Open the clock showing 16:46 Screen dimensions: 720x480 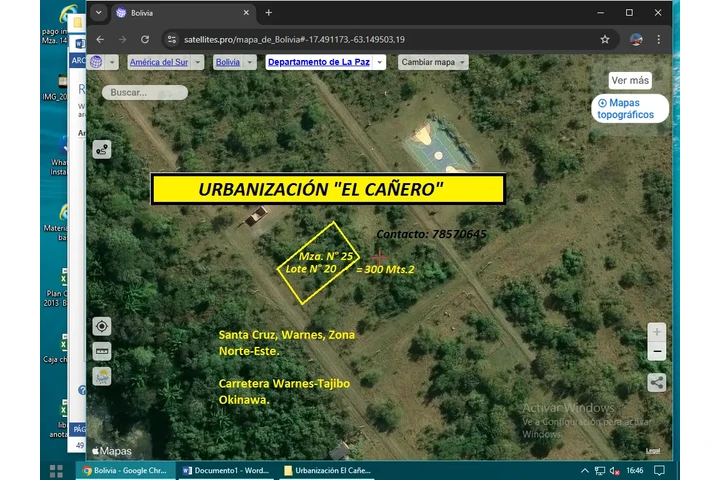[x=635, y=470]
